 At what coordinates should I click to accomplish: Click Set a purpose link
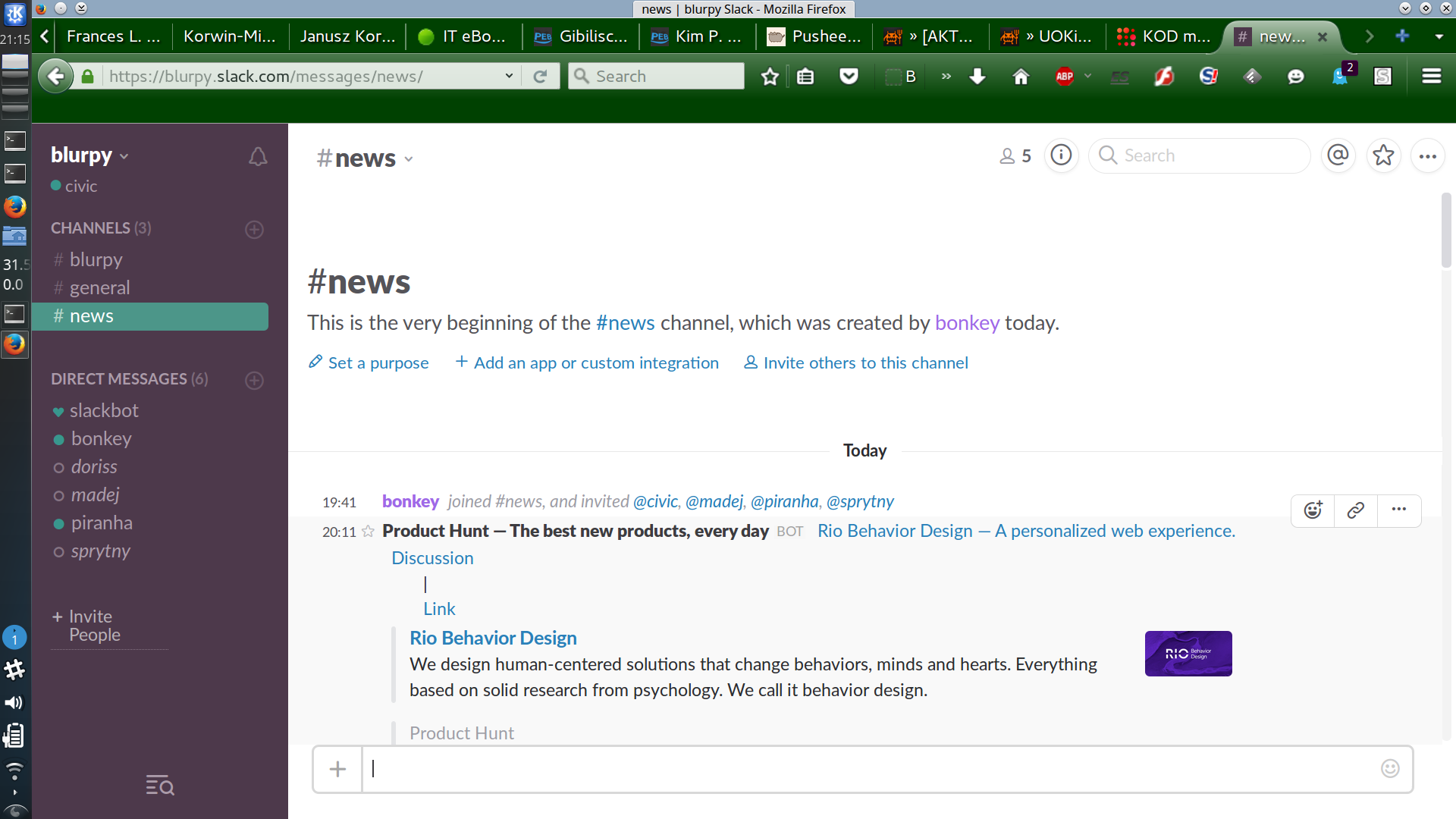pyautogui.click(x=369, y=362)
